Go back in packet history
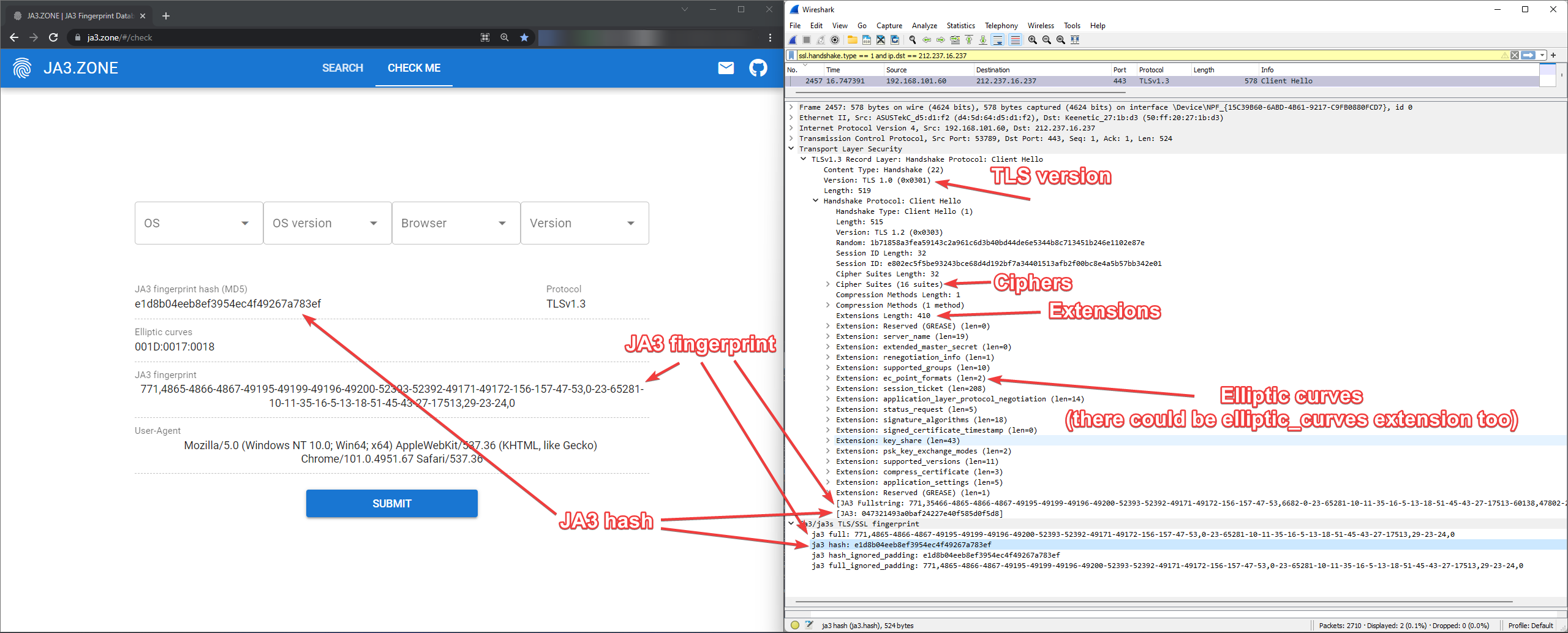 [x=927, y=40]
